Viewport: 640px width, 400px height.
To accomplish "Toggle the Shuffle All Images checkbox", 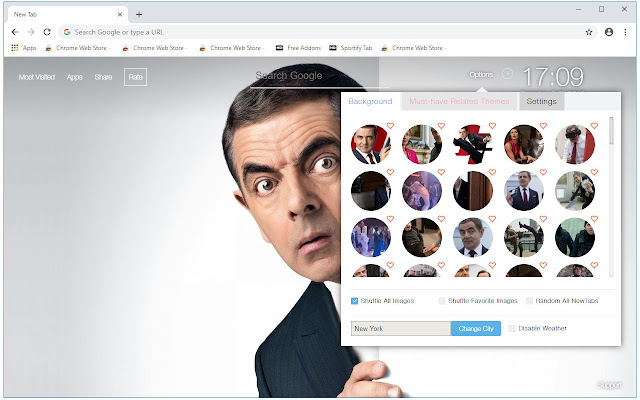I will [x=354, y=301].
